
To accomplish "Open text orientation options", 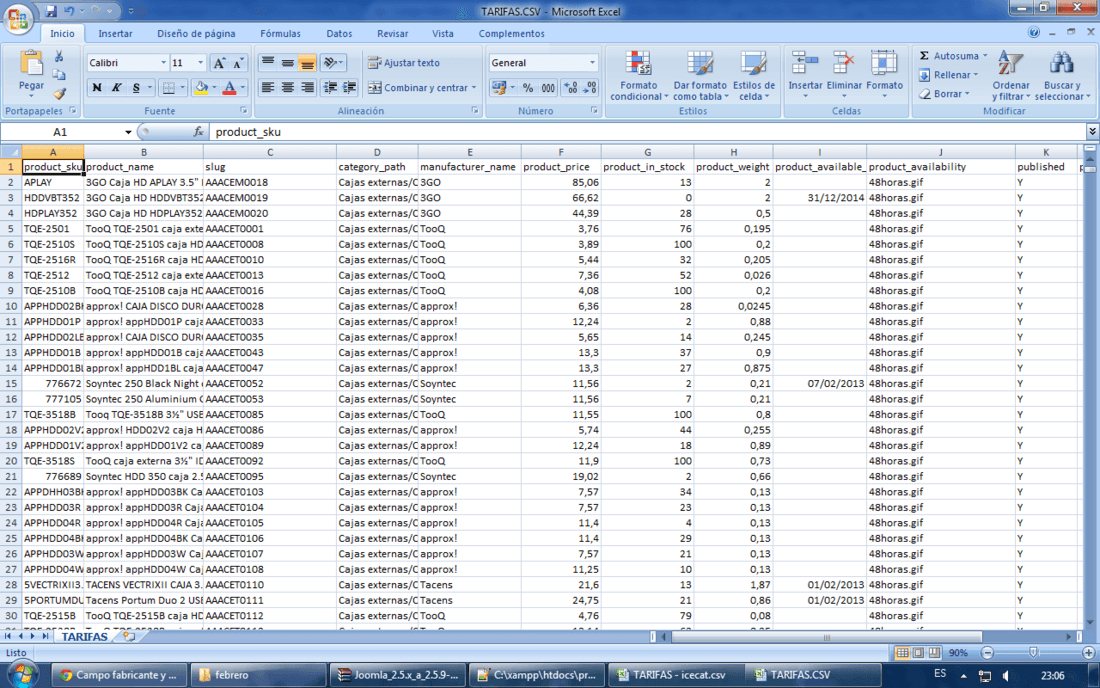I will pyautogui.click(x=333, y=63).
